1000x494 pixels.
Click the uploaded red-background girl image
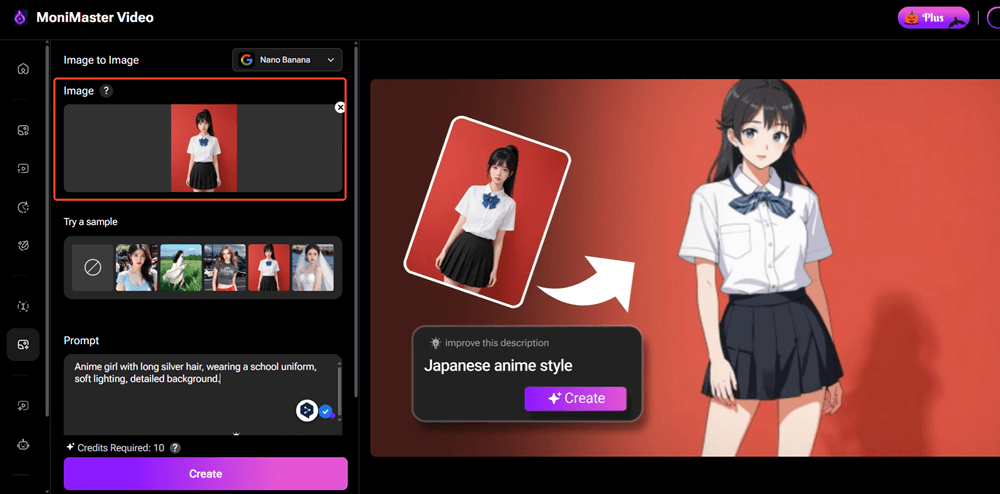(x=204, y=148)
